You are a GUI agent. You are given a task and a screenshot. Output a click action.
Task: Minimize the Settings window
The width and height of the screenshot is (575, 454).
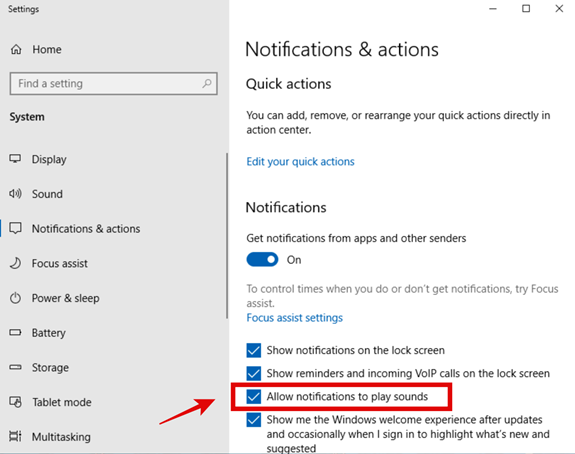point(493,8)
